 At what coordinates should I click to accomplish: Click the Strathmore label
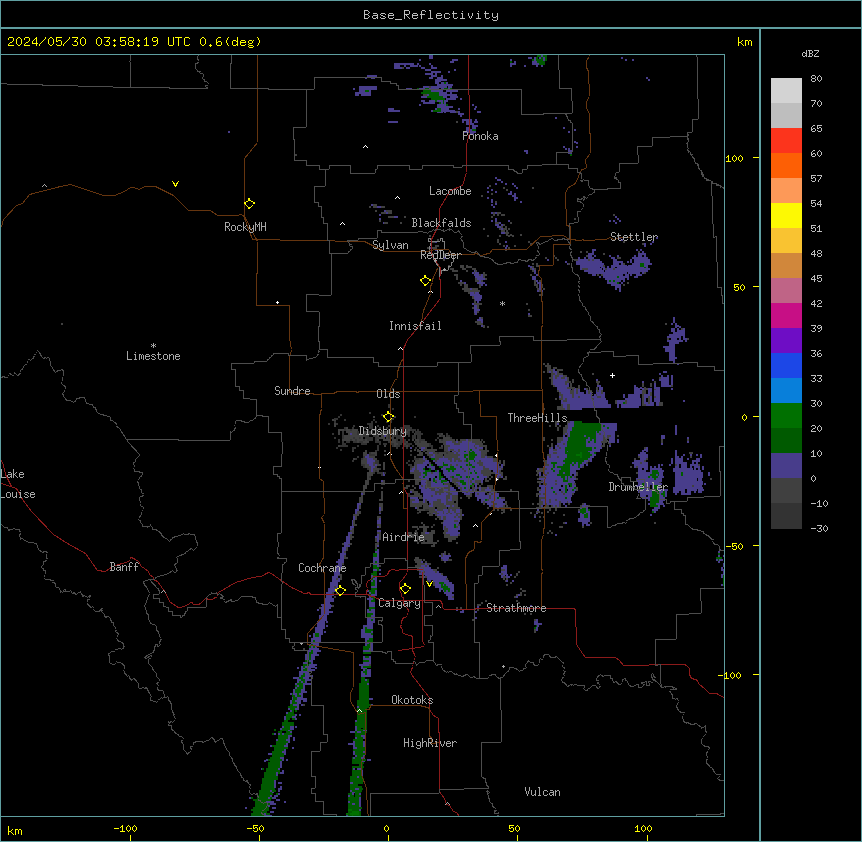[516, 608]
